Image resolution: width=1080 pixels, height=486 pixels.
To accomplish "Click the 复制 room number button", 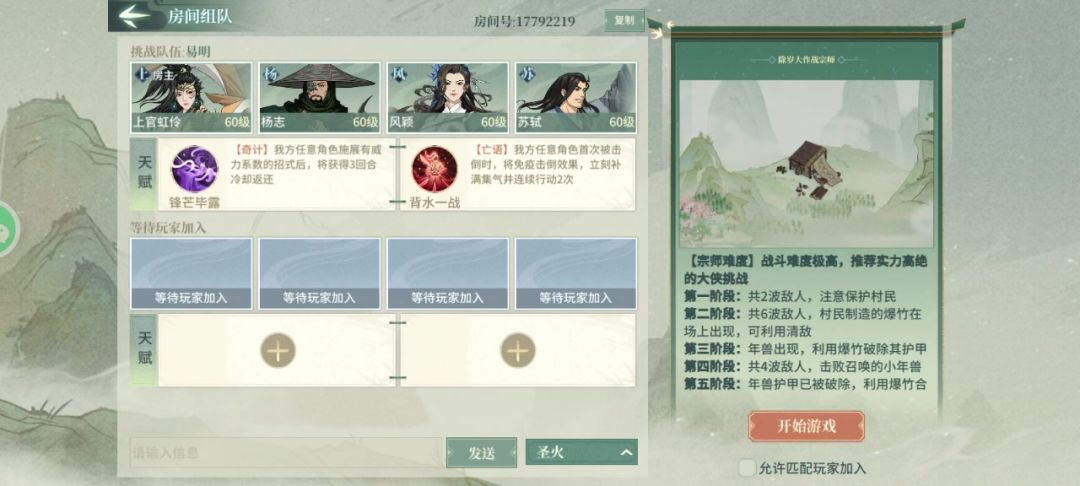I will 625,20.
